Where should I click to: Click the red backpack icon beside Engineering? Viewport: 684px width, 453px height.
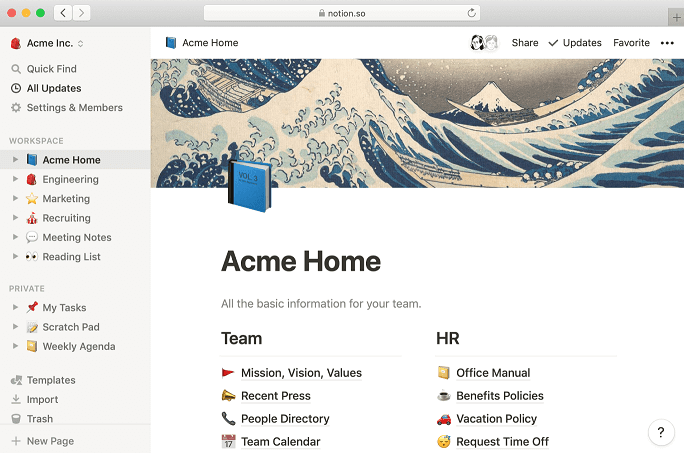[31, 179]
